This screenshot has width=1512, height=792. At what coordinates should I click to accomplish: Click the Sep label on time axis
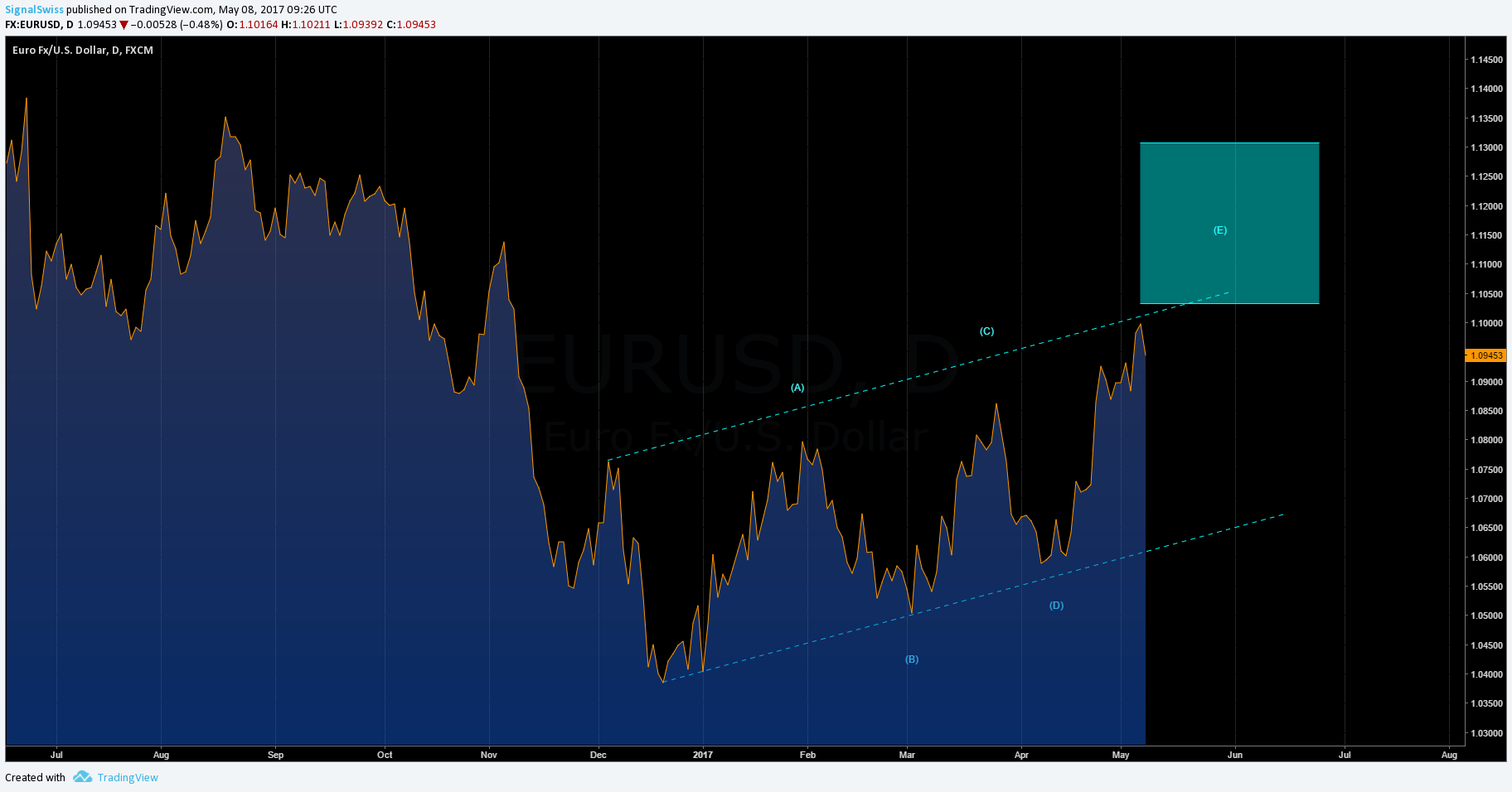(x=276, y=755)
